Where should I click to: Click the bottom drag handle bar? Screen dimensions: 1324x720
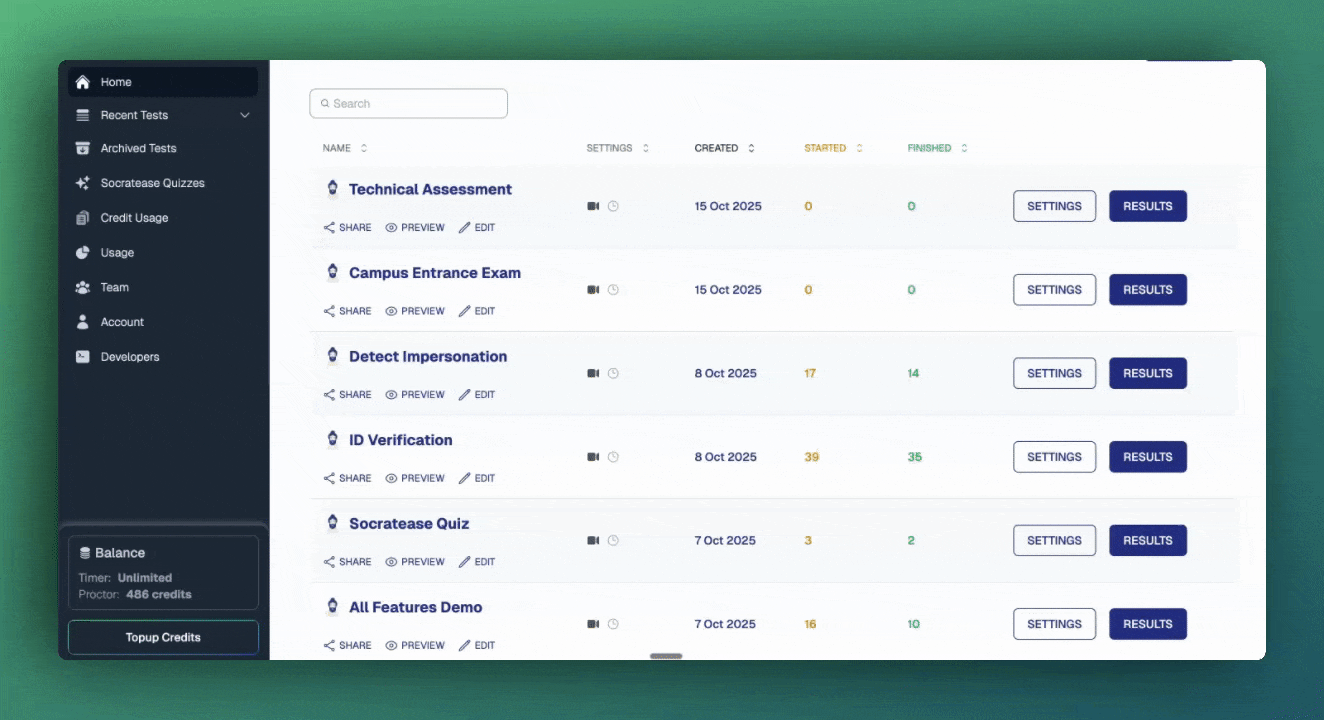(666, 656)
